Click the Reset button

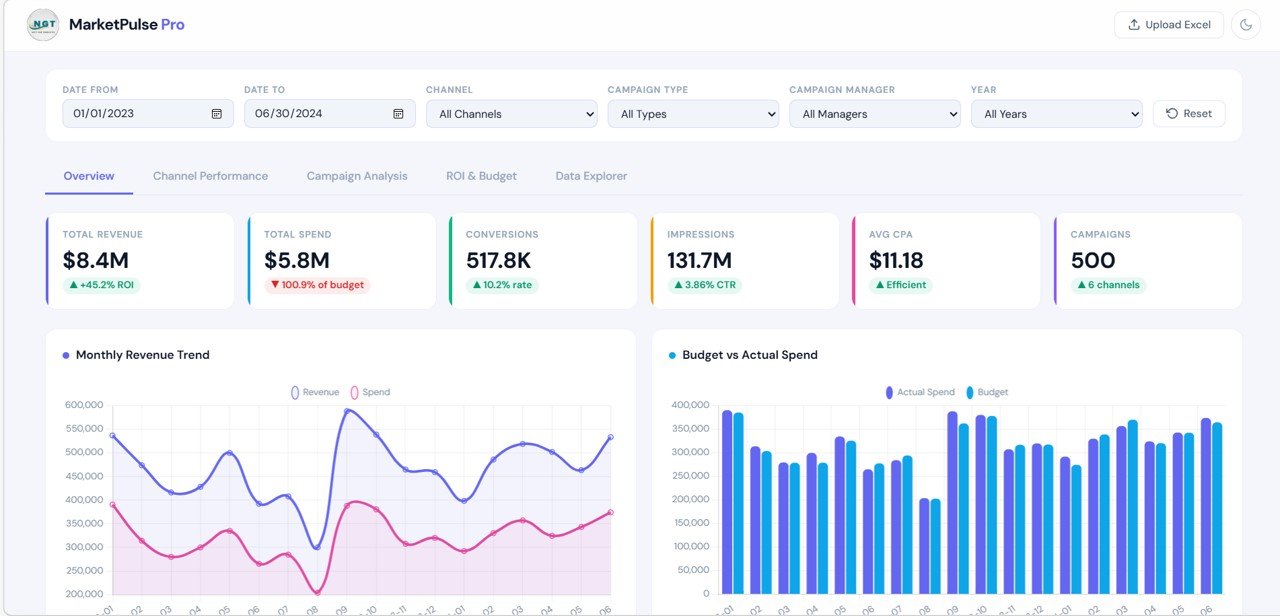pos(1189,113)
